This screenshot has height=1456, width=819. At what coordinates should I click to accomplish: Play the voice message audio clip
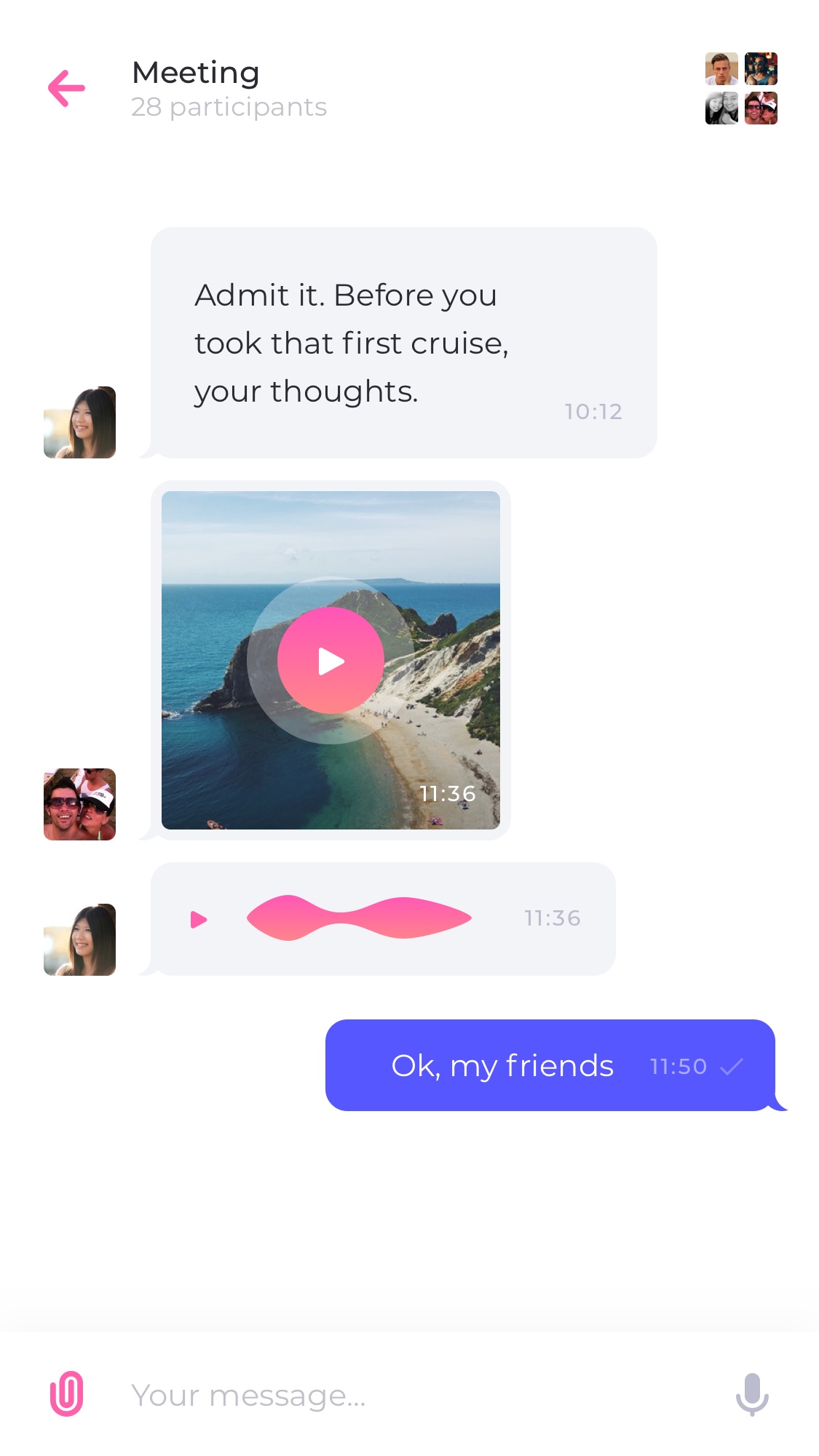pos(199,919)
